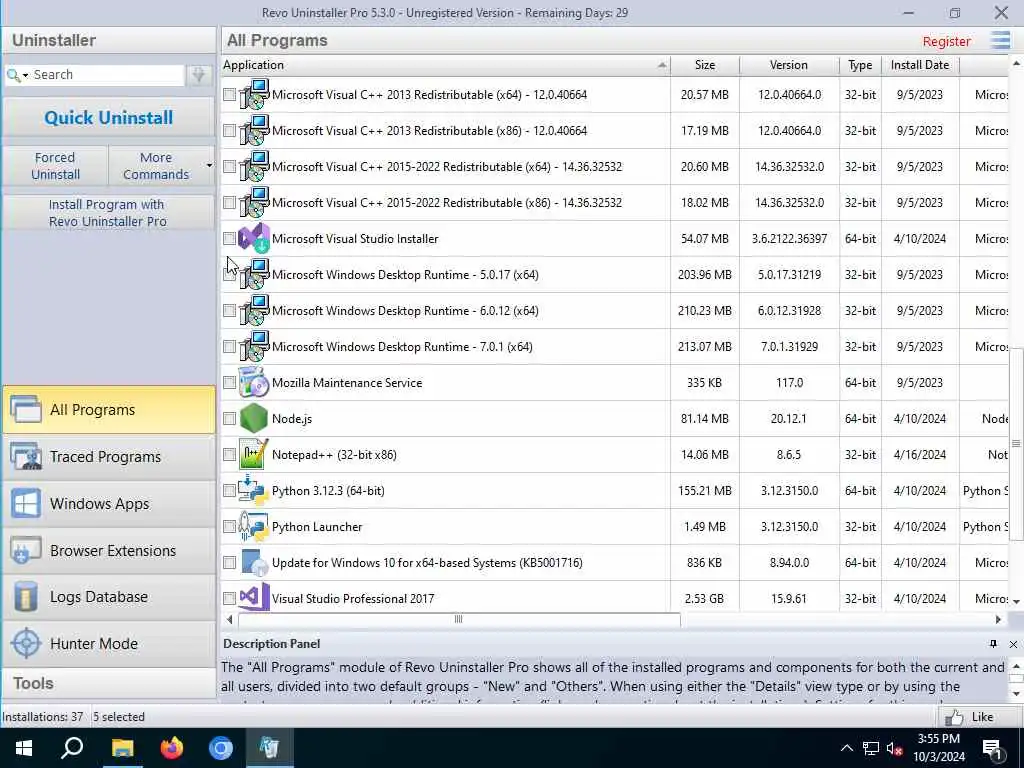This screenshot has height=768, width=1024.
Task: Click the horizontal scrollbar right arrow
Action: tap(998, 619)
